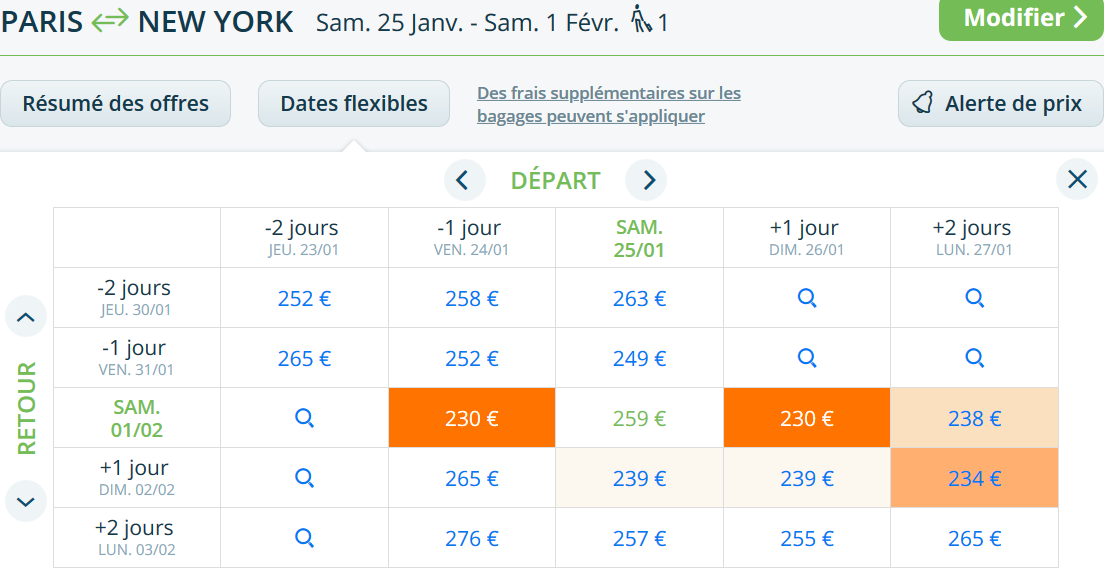Set up an Alerte de prix
The width and height of the screenshot is (1104, 572).
(1000, 104)
